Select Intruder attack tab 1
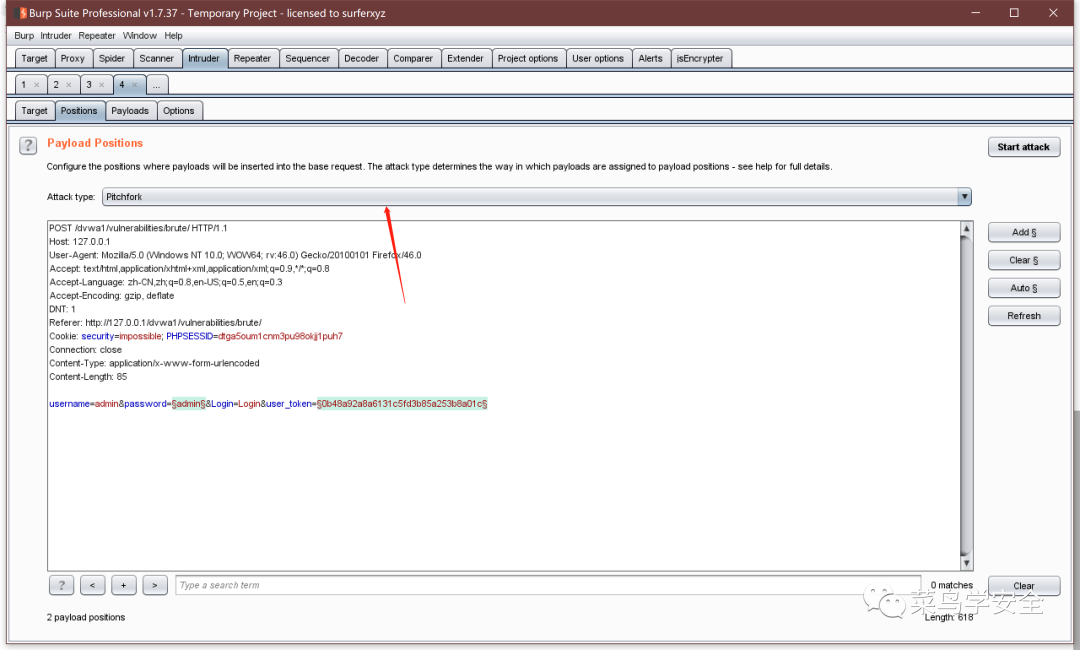 click(24, 85)
